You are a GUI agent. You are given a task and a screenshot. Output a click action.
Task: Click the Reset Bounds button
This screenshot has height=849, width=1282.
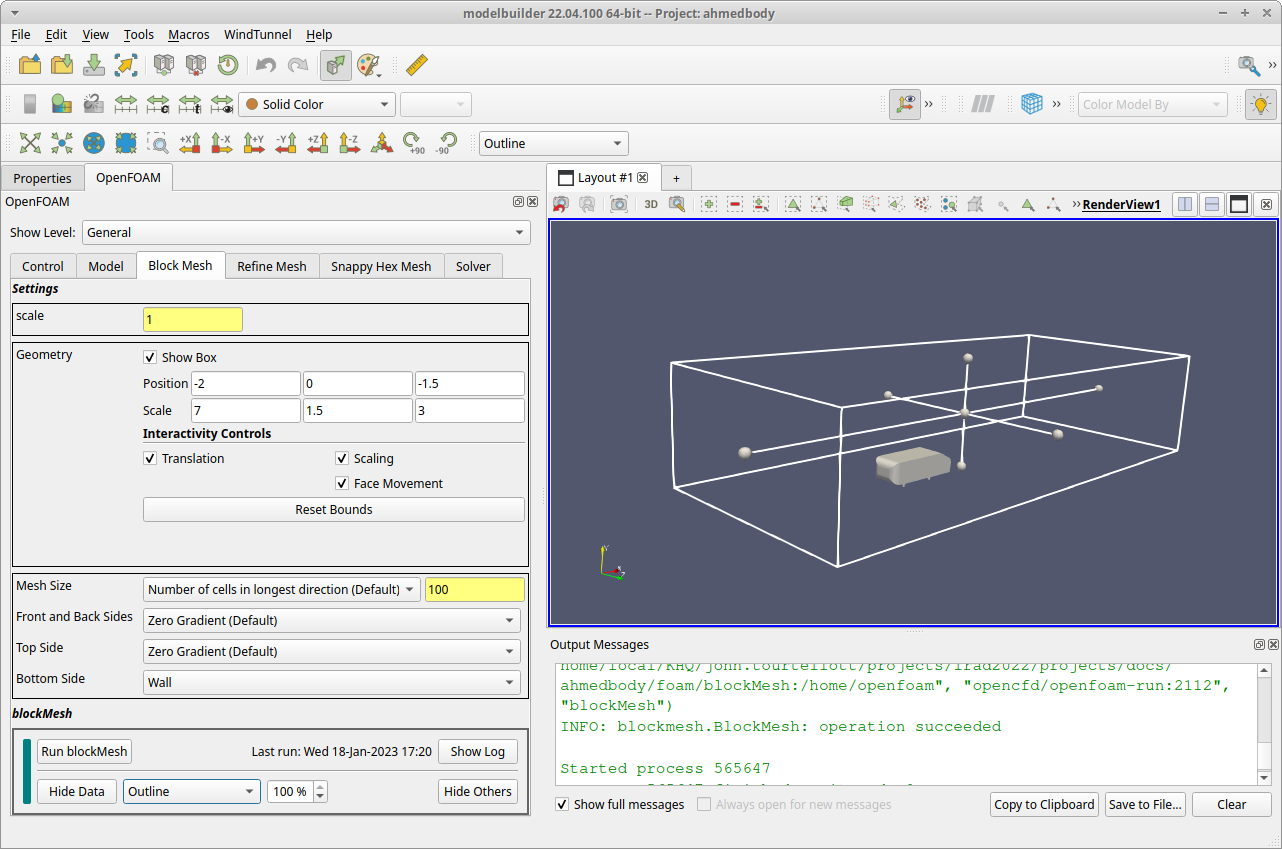[334, 509]
